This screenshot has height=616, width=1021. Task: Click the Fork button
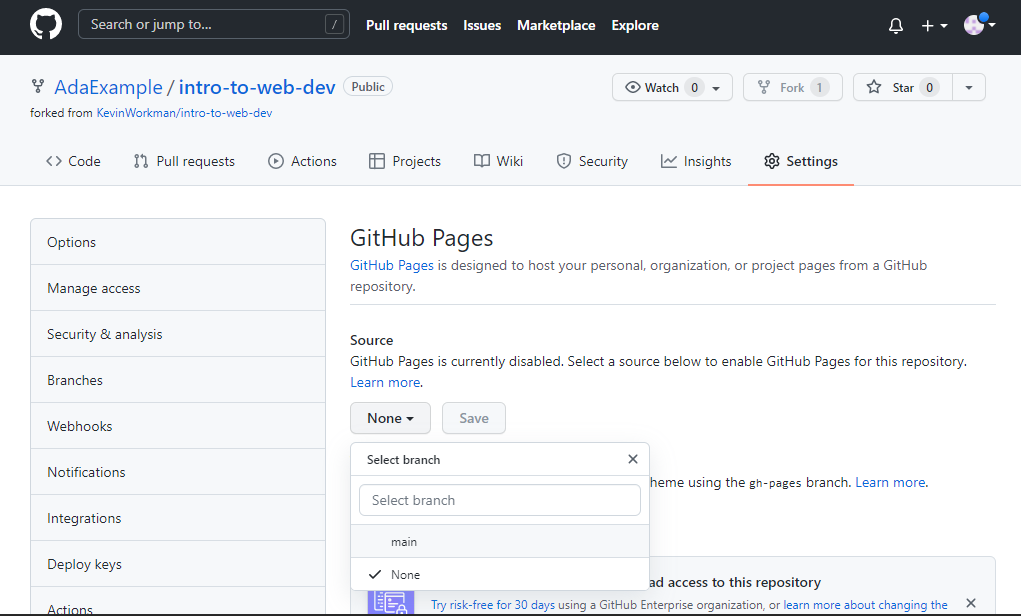point(792,87)
